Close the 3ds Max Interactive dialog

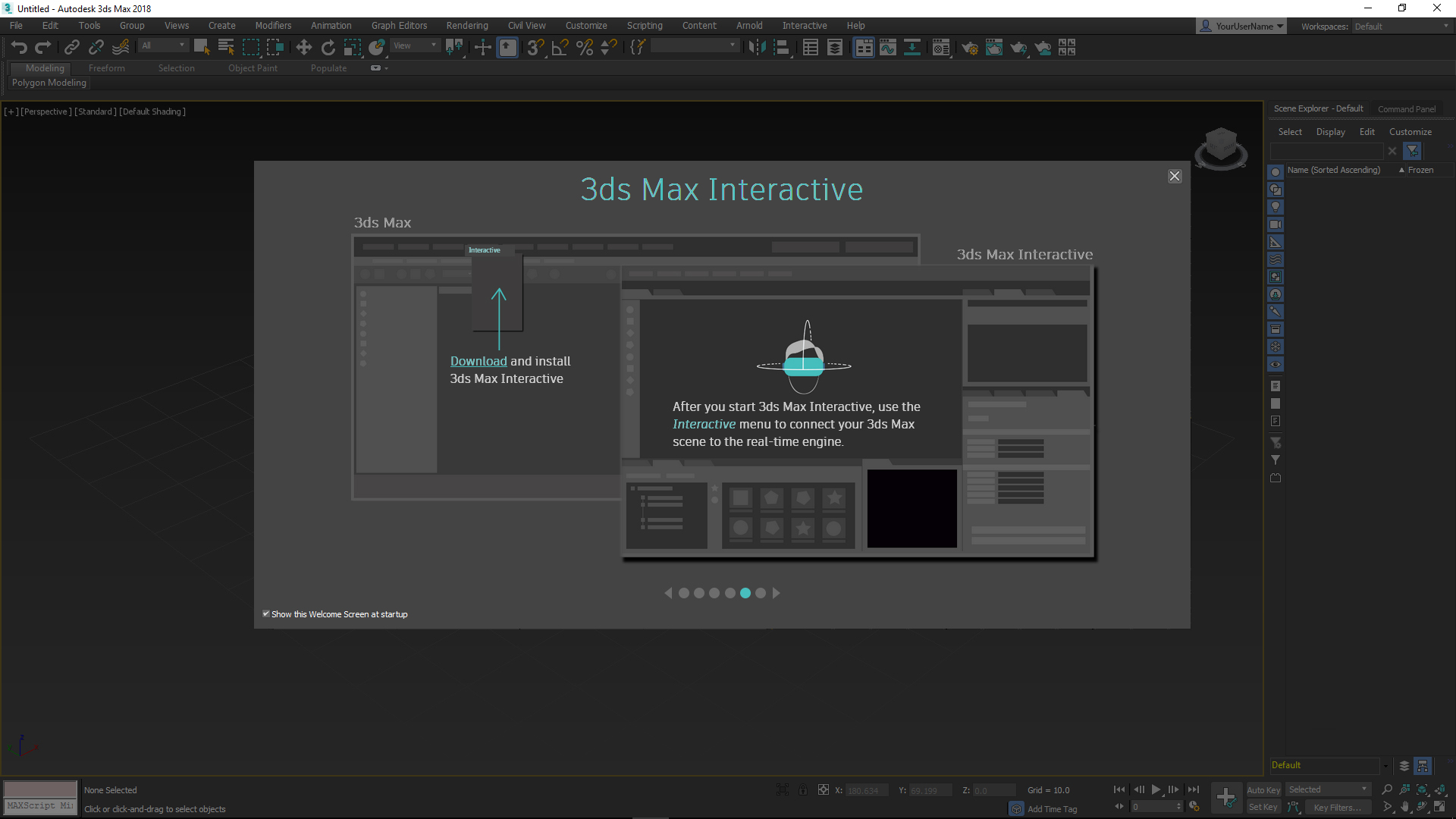(1175, 176)
